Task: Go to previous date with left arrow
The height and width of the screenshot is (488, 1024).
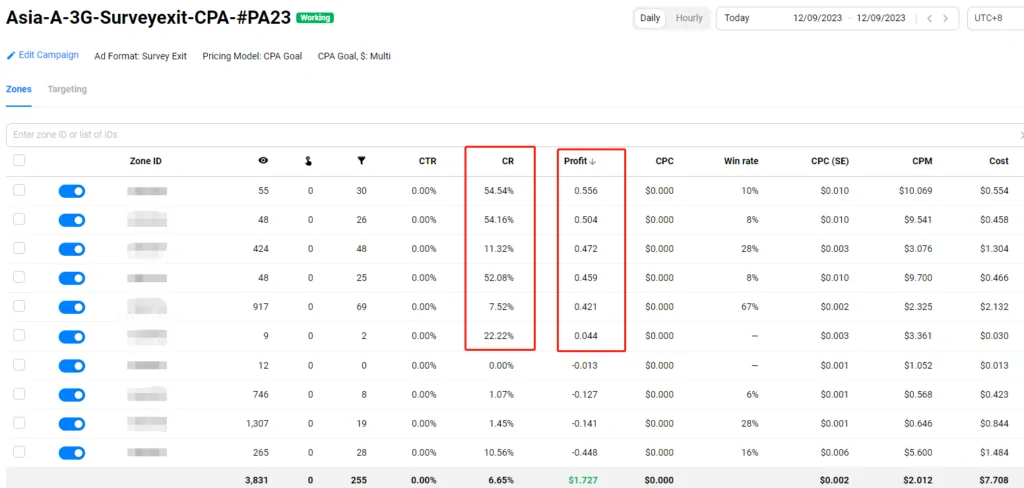Action: point(930,18)
